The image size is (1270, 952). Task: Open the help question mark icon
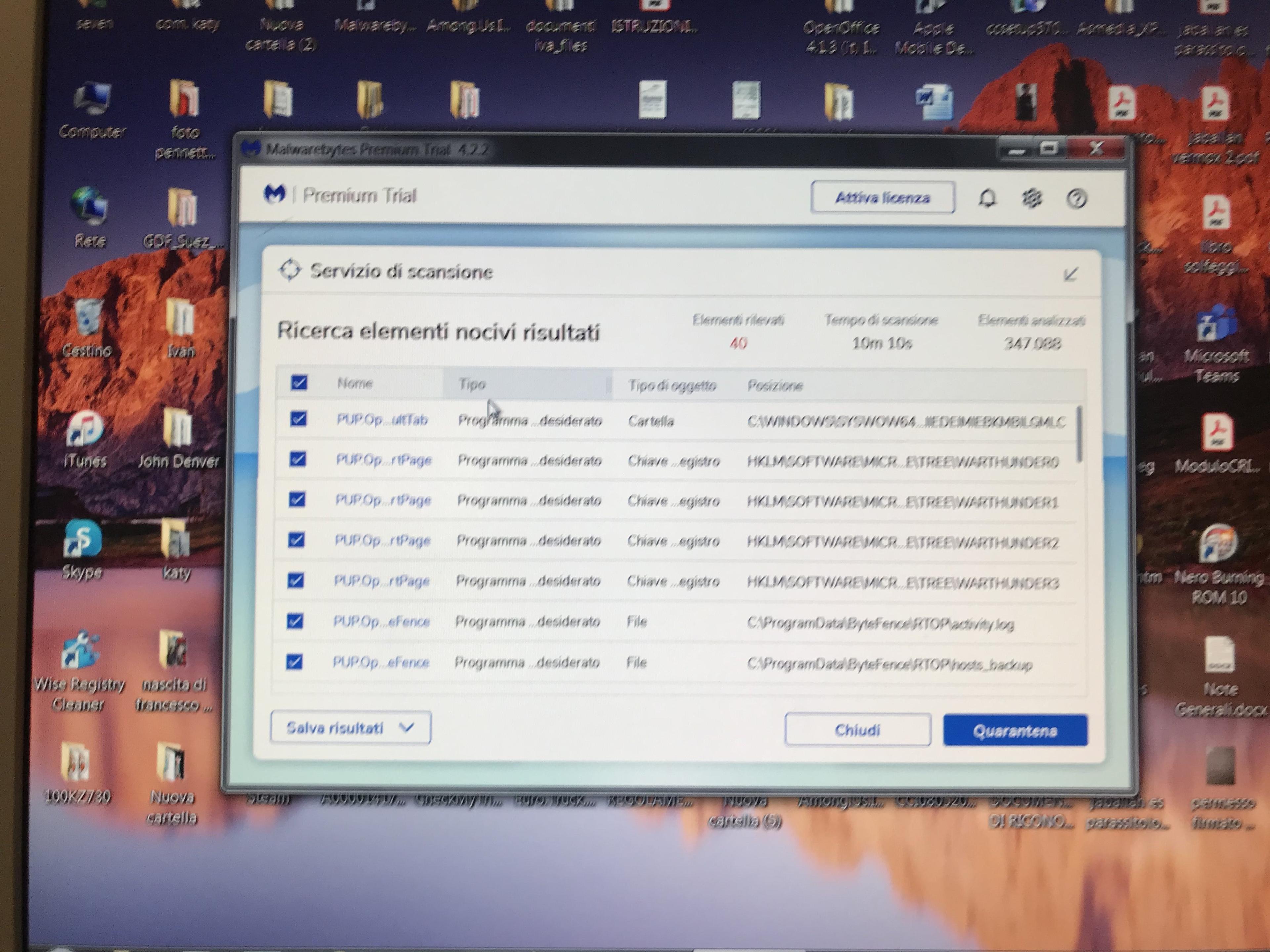click(x=1077, y=199)
